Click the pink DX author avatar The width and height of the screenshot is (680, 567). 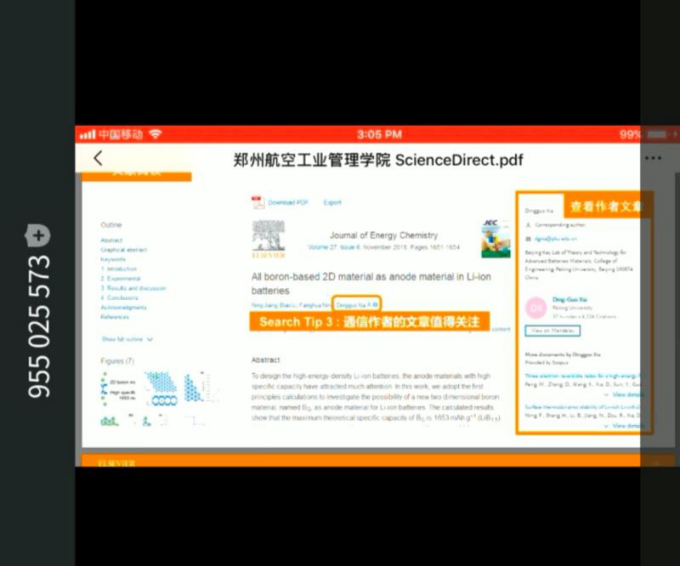tap(536, 308)
